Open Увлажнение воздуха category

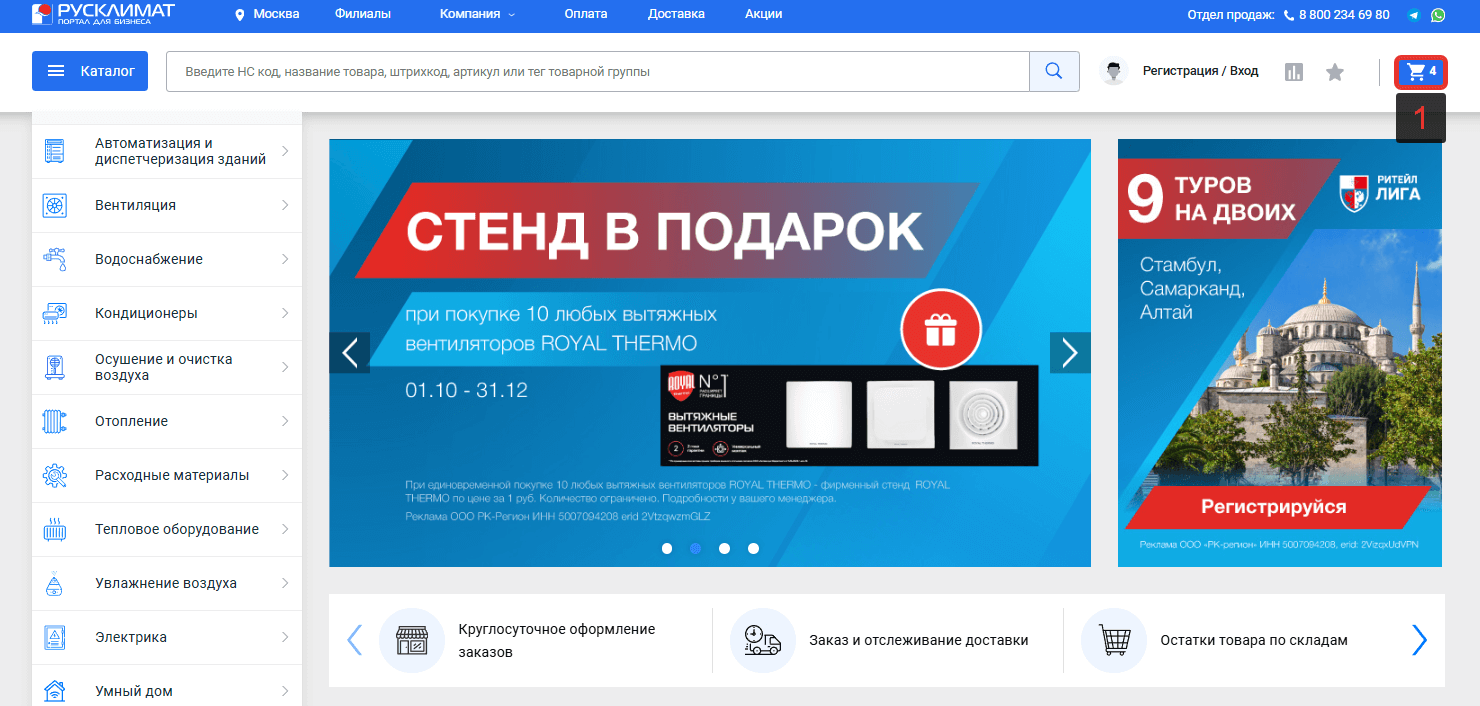[x=166, y=583]
